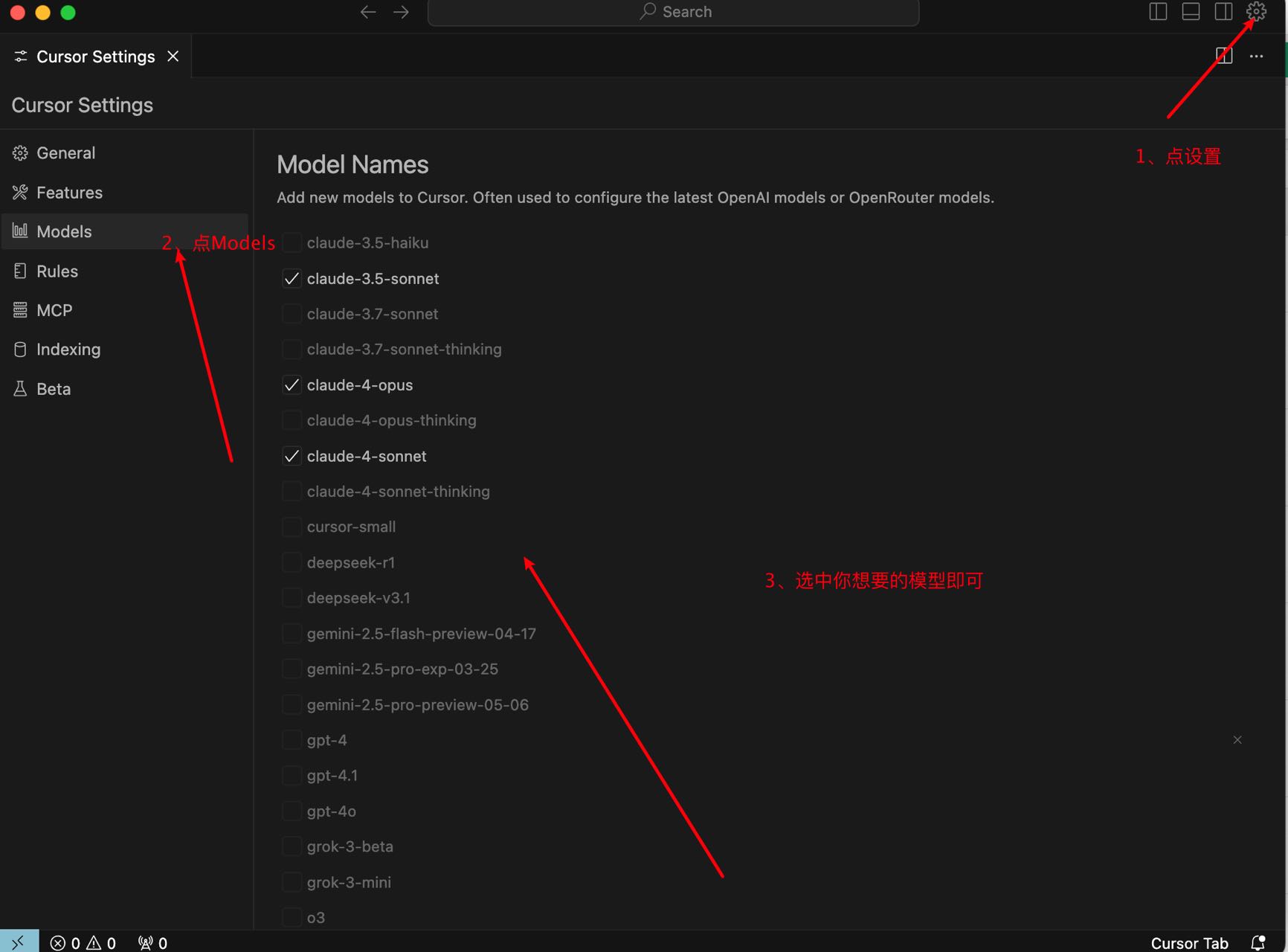This screenshot has height=952, width=1288.
Task: Open the Features settings section
Action: (125, 193)
